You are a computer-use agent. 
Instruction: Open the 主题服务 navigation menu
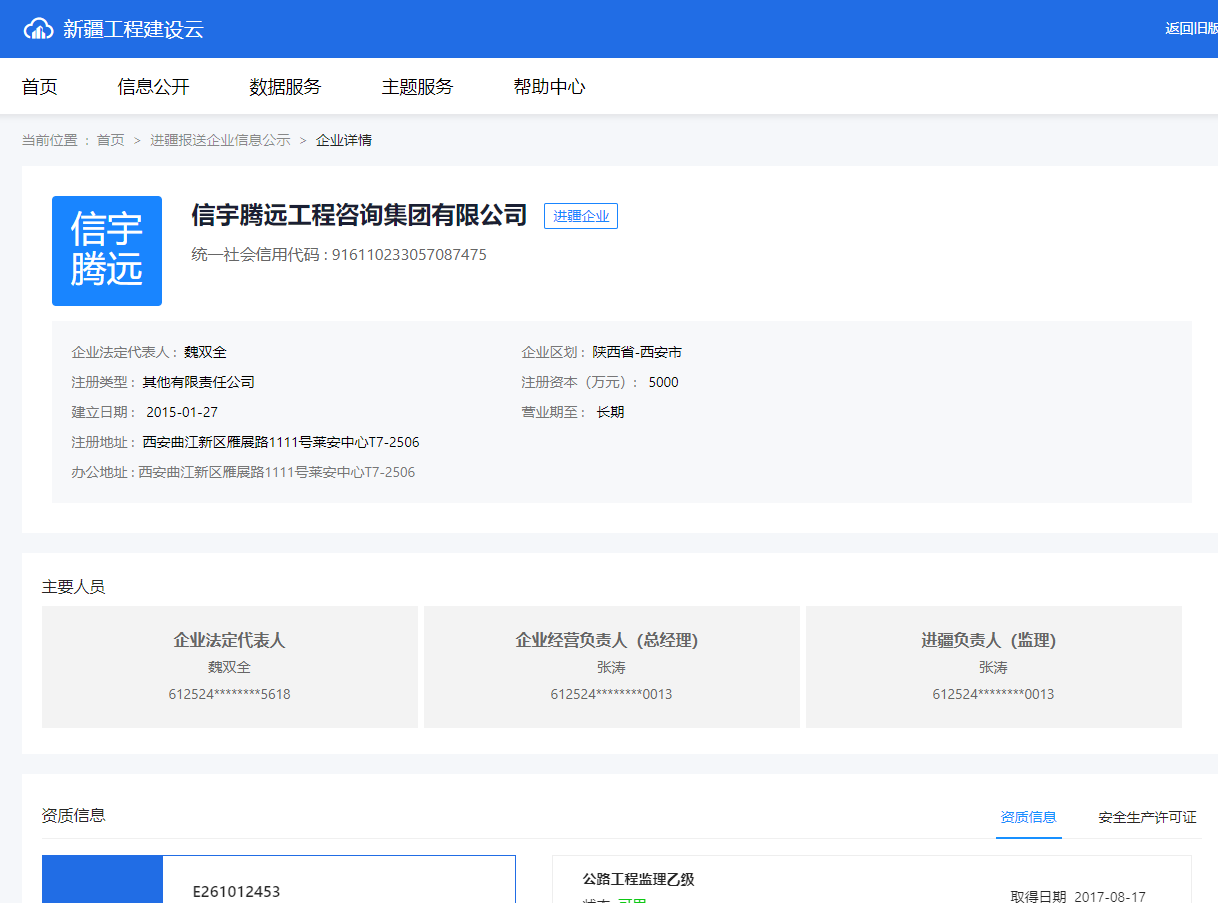416,87
